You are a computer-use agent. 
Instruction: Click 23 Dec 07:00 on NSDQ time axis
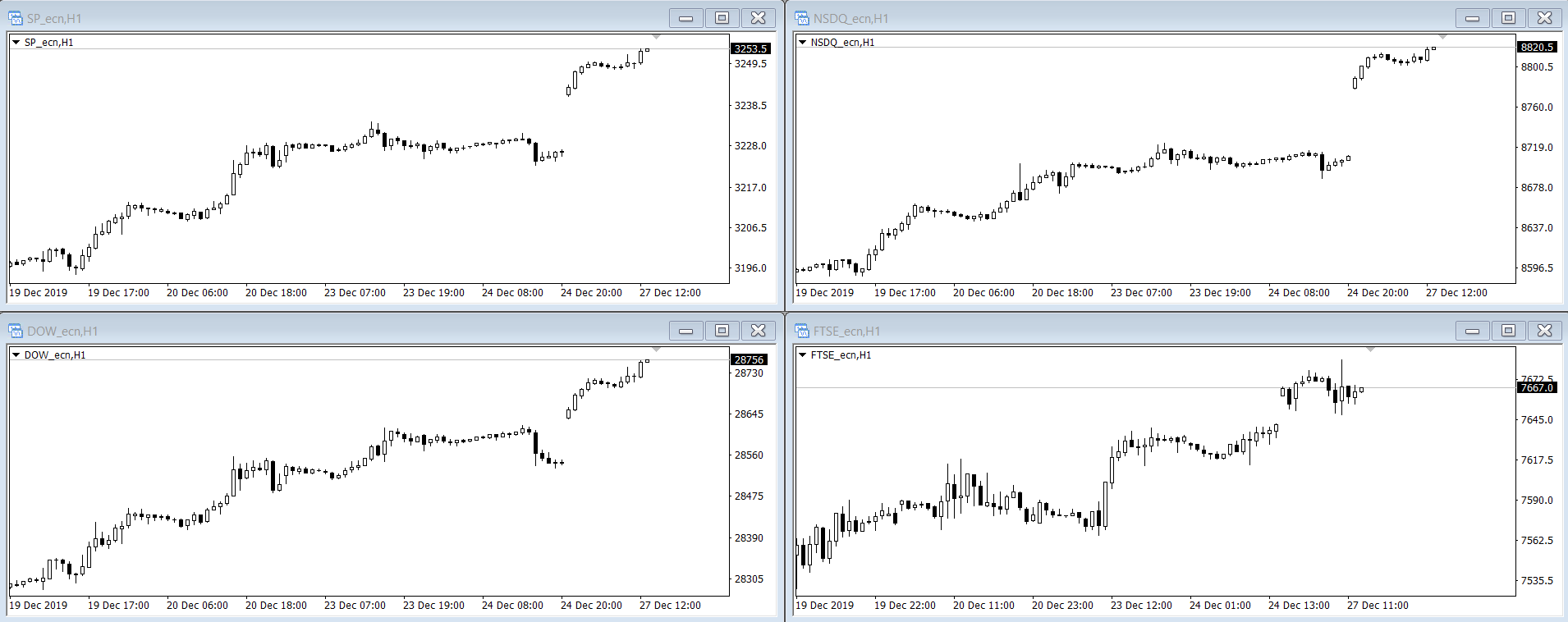[1141, 293]
